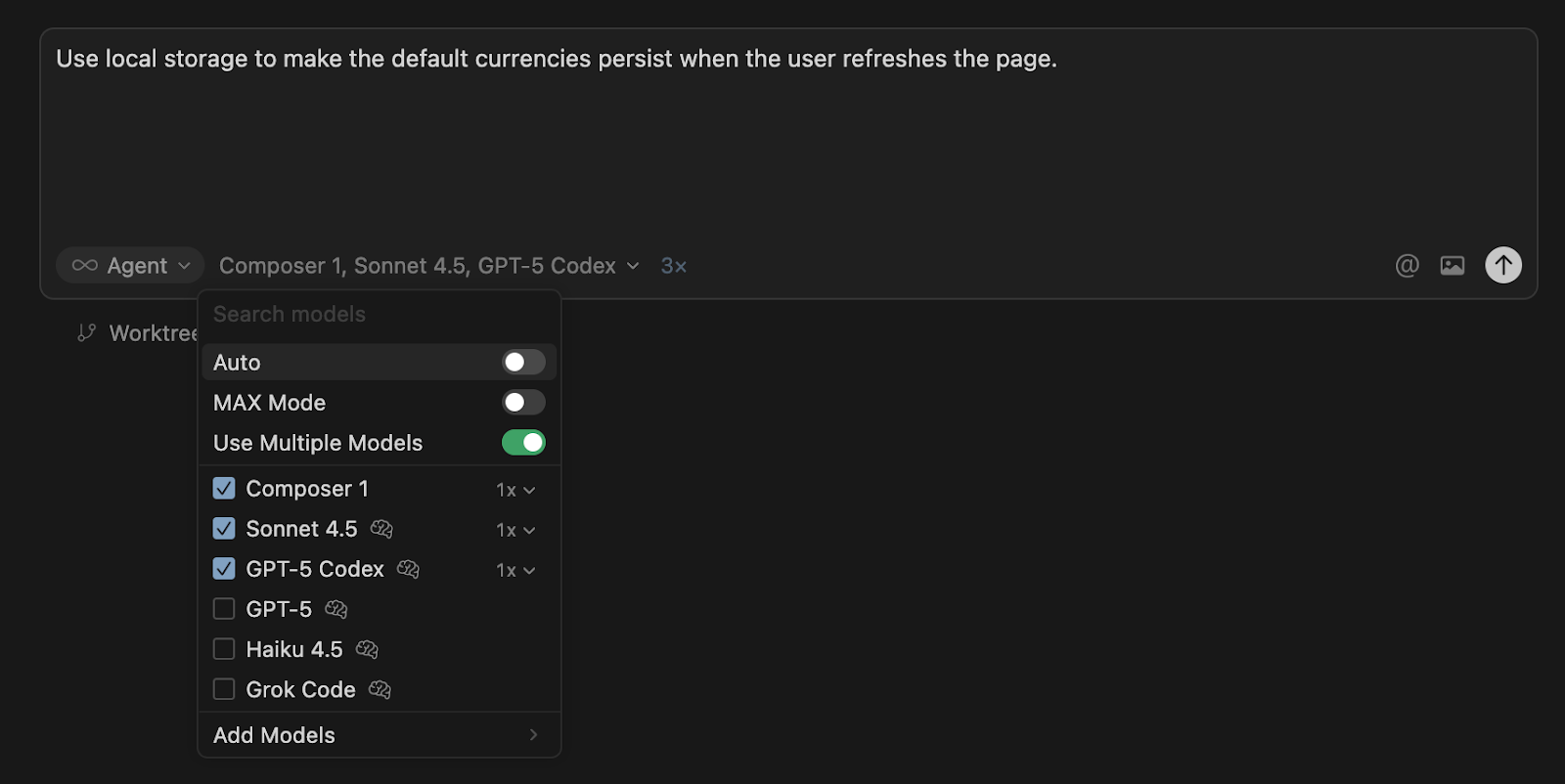Uncheck the Composer 1 checkbox

(x=224, y=489)
